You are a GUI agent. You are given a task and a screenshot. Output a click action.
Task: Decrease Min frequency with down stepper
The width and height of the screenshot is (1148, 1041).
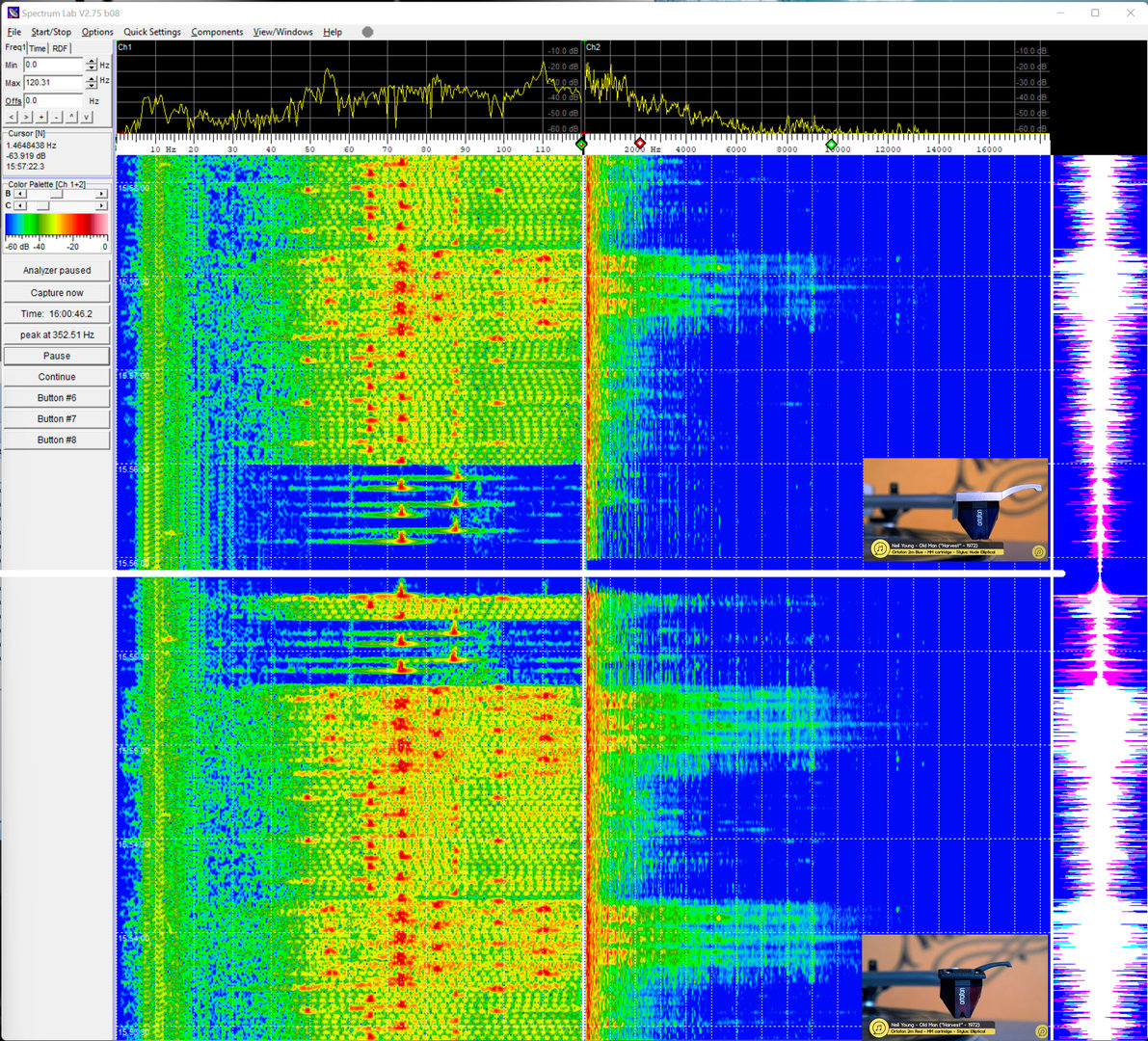(x=92, y=68)
